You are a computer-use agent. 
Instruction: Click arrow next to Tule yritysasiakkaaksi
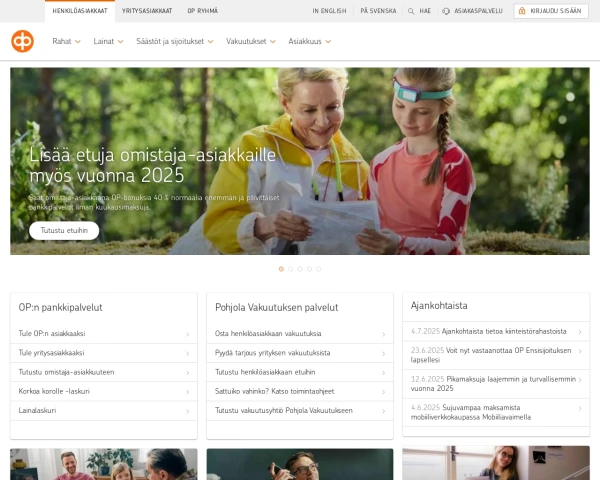pyautogui.click(x=188, y=353)
